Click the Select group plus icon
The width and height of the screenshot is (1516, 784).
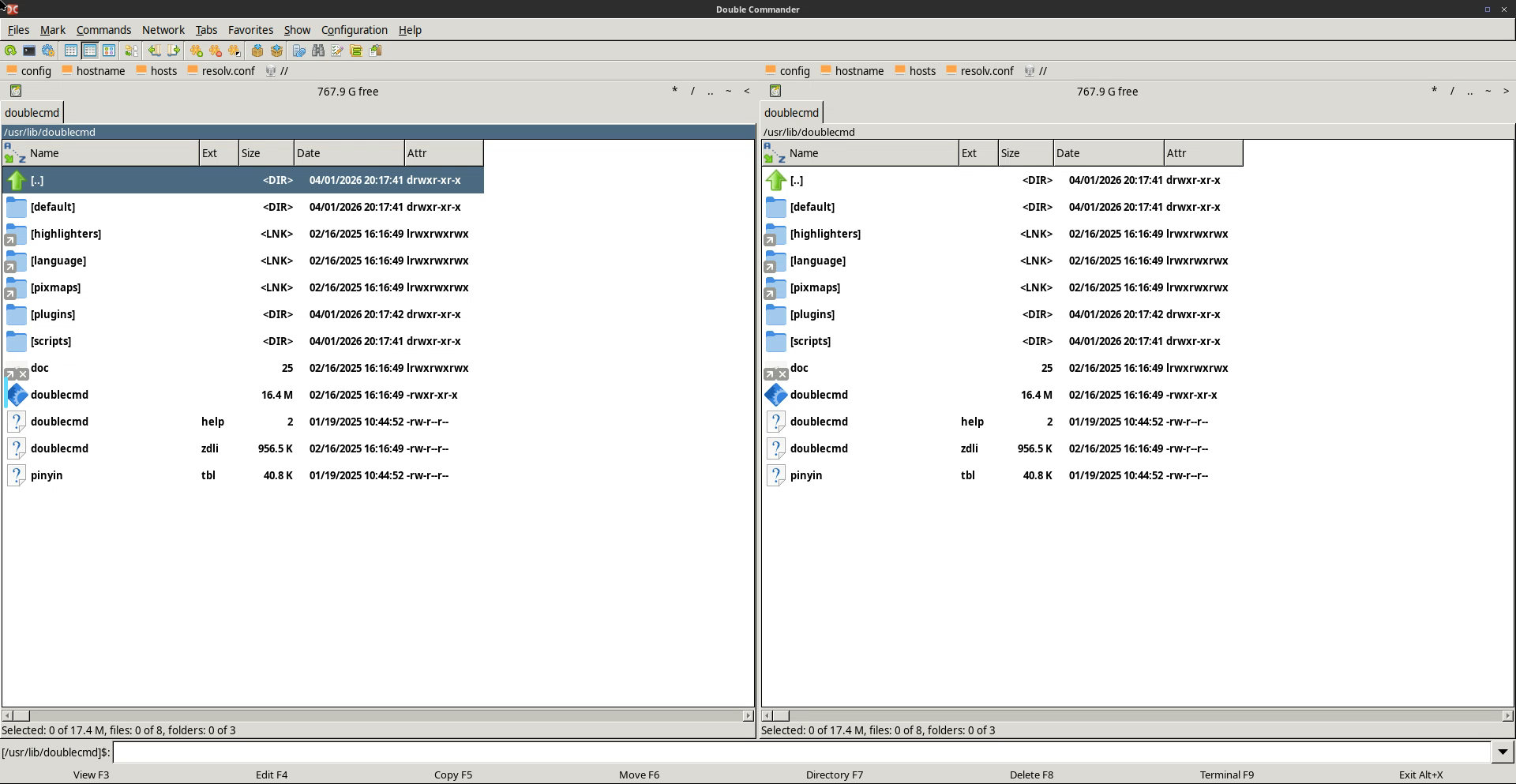tap(197, 51)
